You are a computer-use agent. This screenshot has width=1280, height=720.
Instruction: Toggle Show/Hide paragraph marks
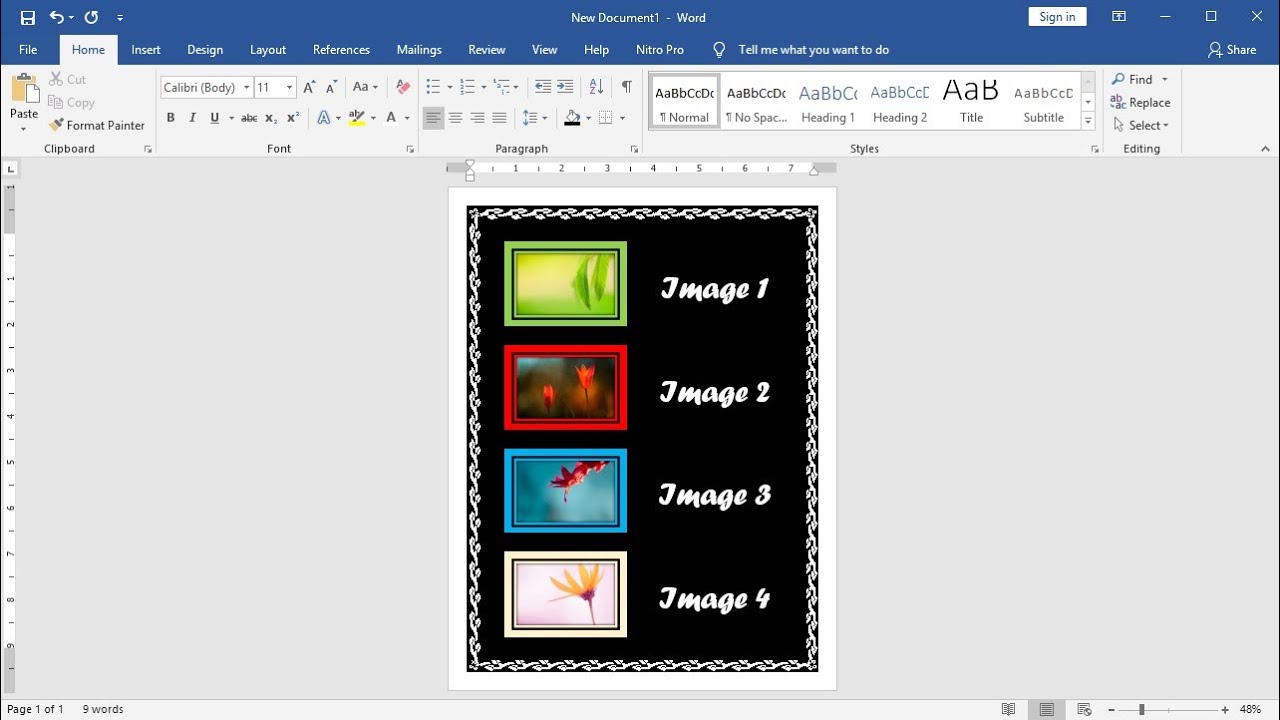(626, 87)
